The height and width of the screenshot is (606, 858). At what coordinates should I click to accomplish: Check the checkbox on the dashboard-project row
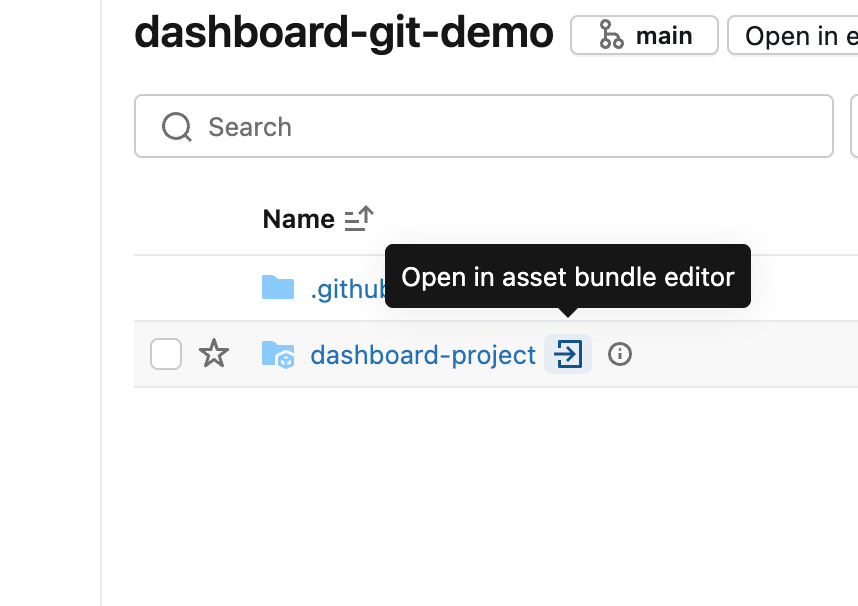(x=166, y=353)
